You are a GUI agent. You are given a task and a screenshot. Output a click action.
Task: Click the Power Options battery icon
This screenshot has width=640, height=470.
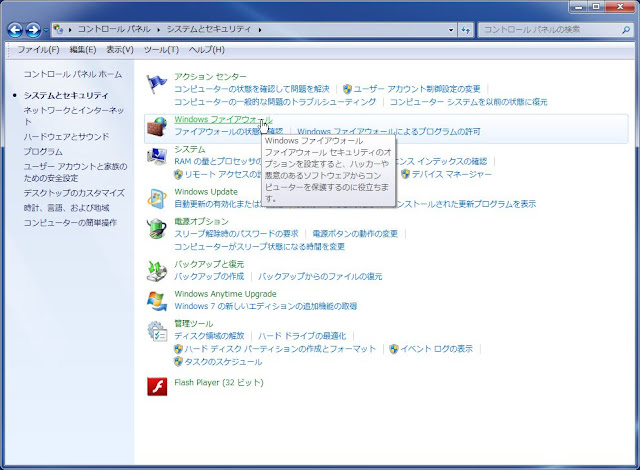pos(157,228)
